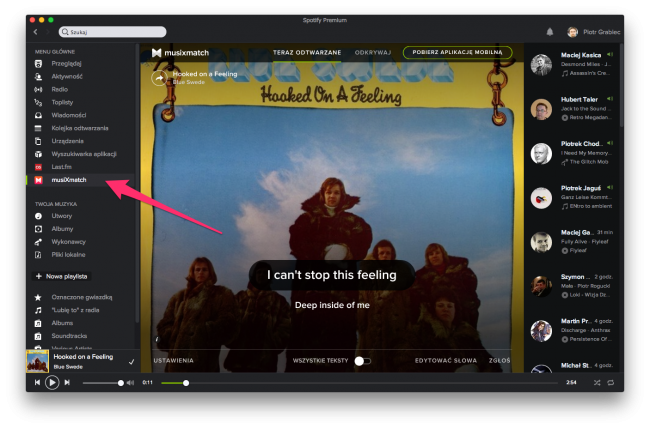Click the Szukaj search field

click(x=112, y=32)
